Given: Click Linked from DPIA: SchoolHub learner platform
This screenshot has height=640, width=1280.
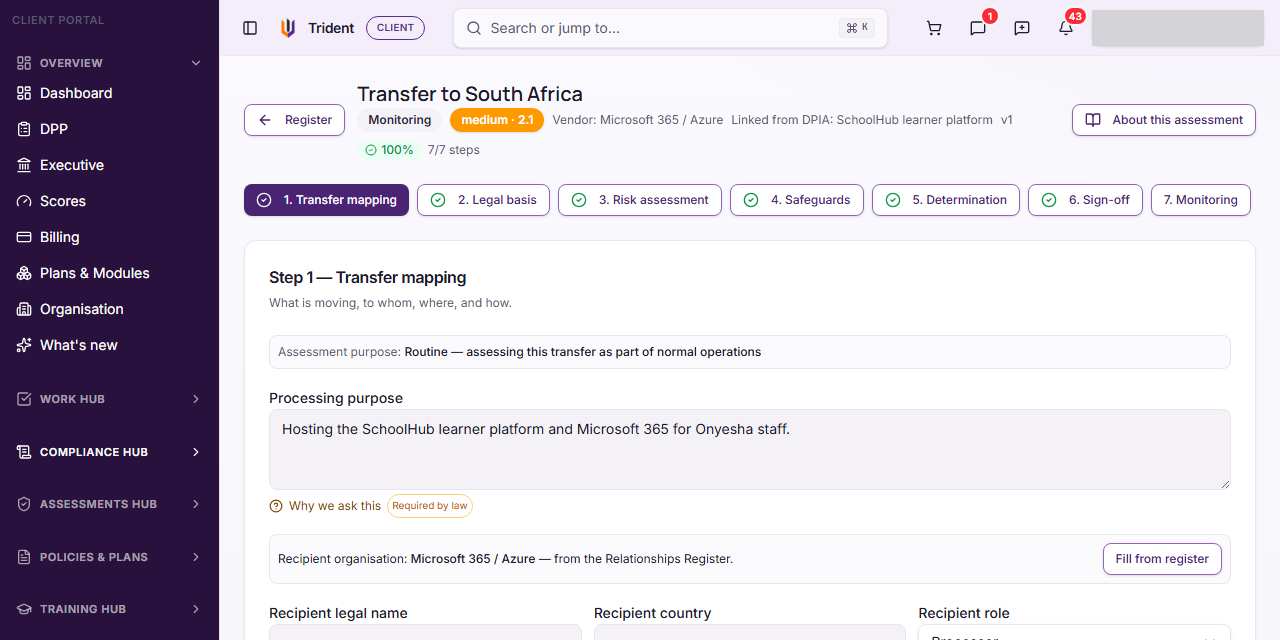Looking at the screenshot, I should tap(862, 120).
